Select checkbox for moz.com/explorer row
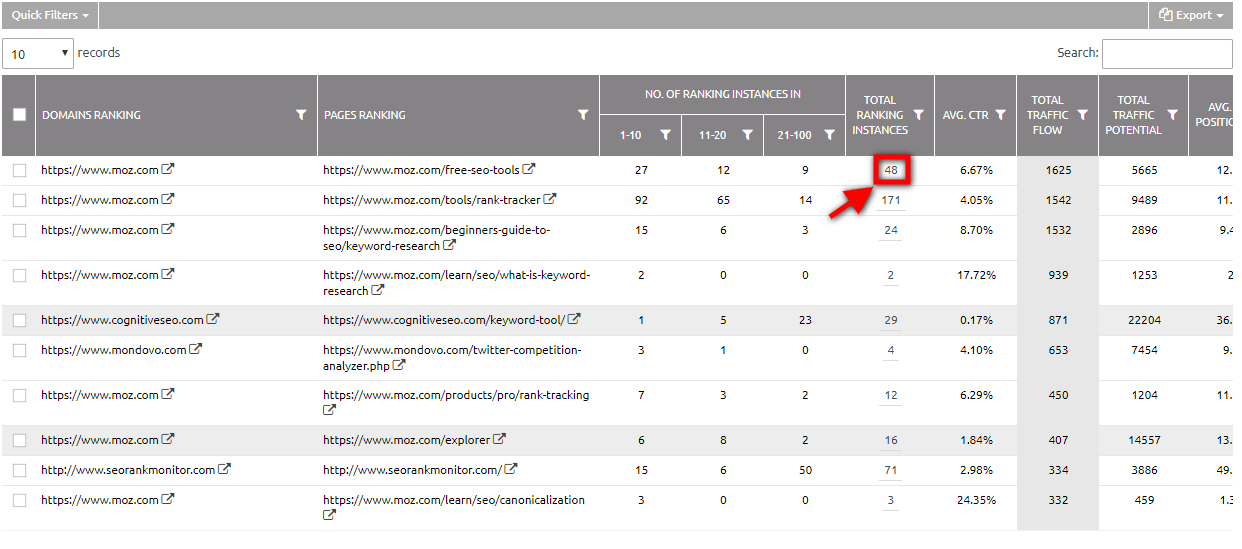The image size is (1242, 549). [19, 441]
